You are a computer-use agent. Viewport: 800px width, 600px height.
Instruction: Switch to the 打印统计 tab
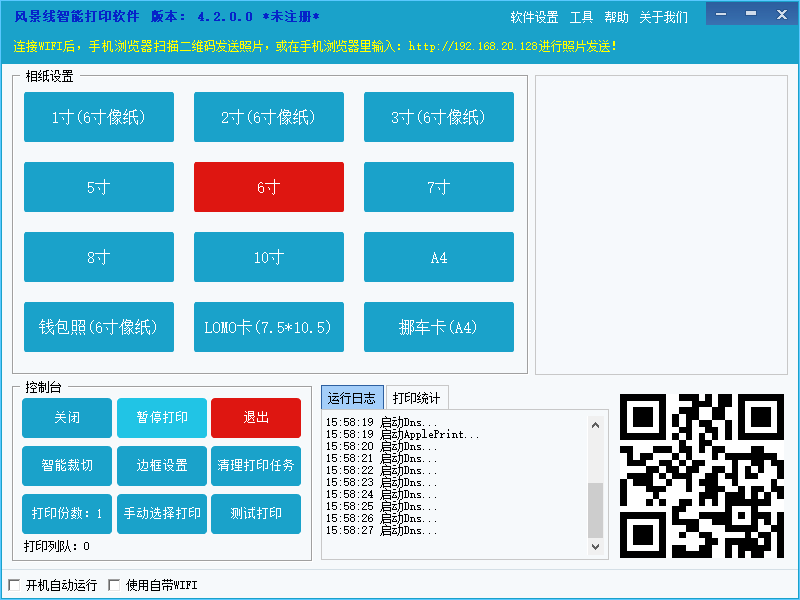click(x=417, y=398)
